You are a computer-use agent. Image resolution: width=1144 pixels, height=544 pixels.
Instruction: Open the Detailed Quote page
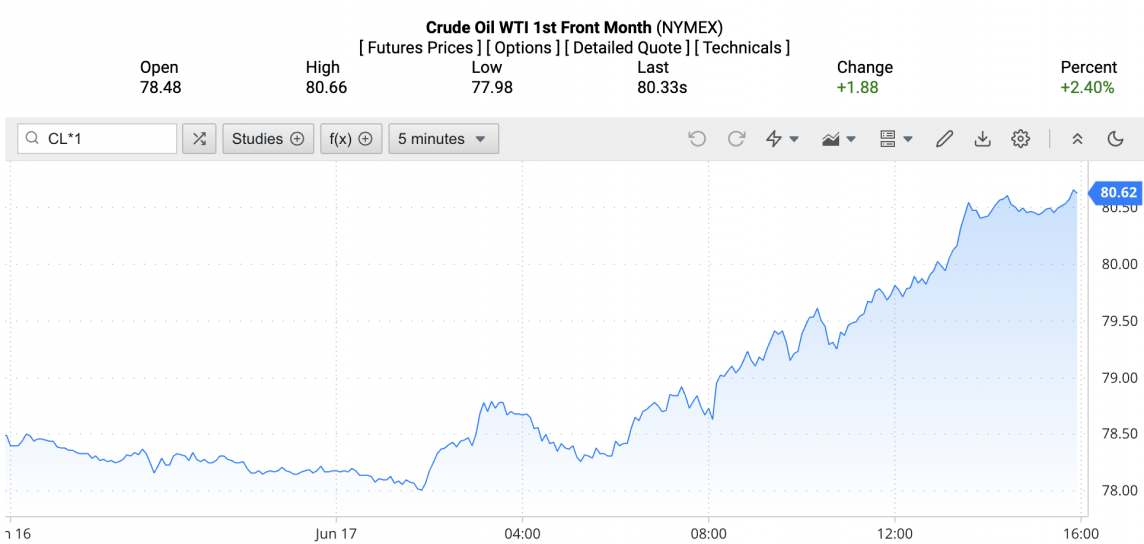click(627, 47)
